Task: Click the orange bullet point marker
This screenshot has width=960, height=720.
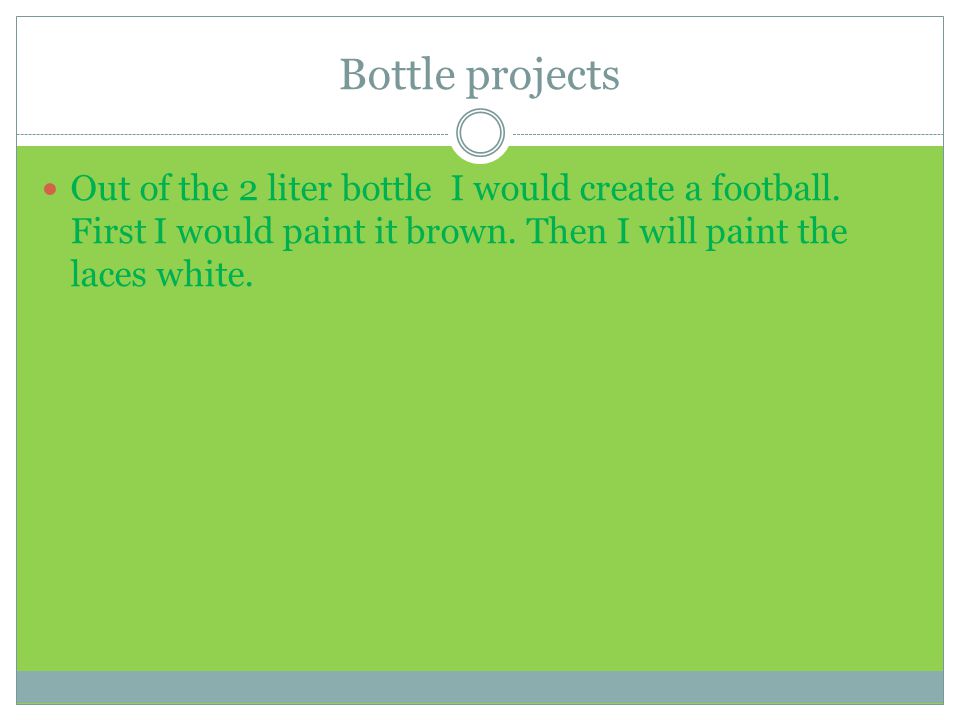Action: (x=50, y=189)
